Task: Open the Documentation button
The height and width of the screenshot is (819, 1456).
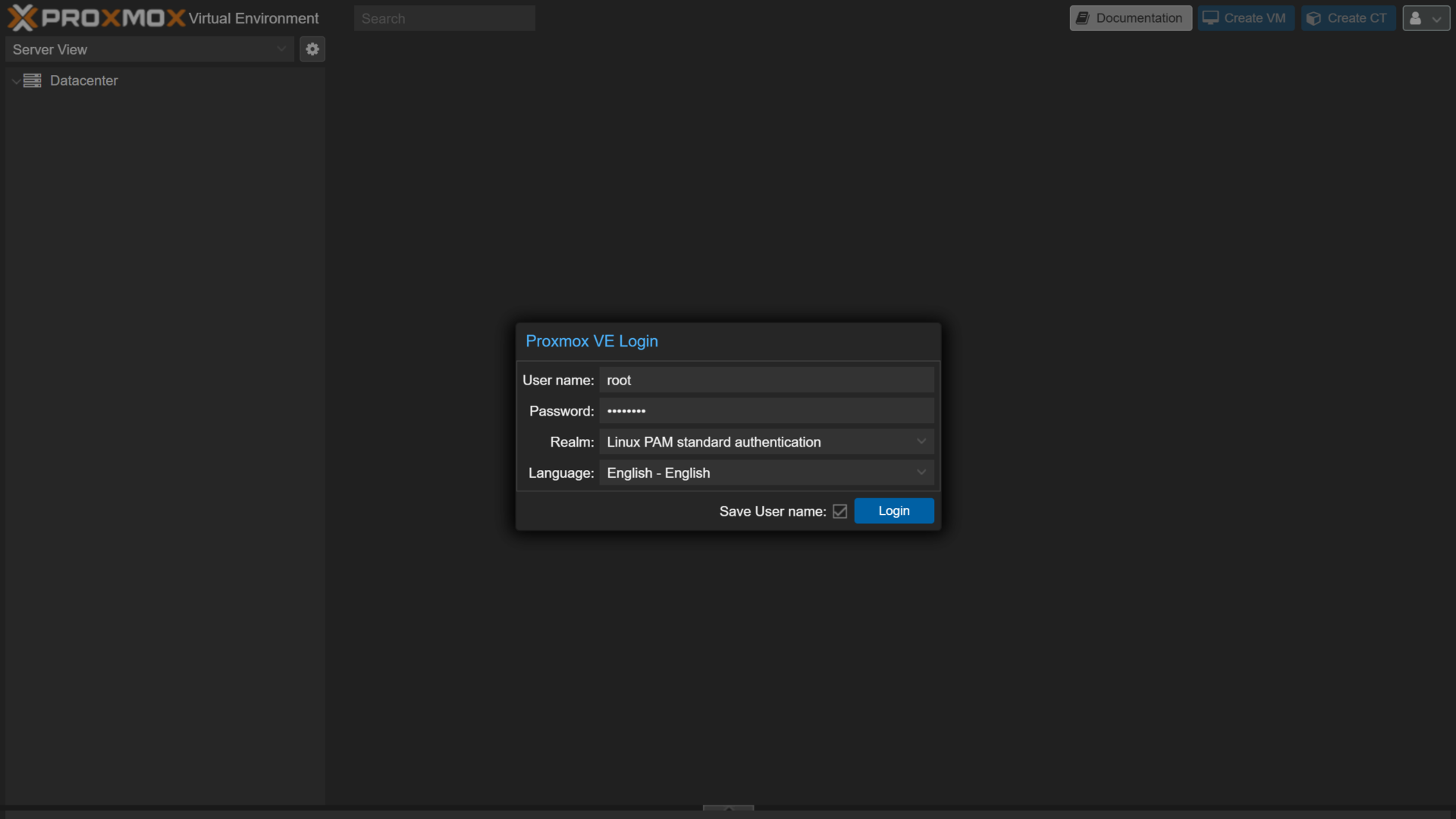Action: 1131,18
